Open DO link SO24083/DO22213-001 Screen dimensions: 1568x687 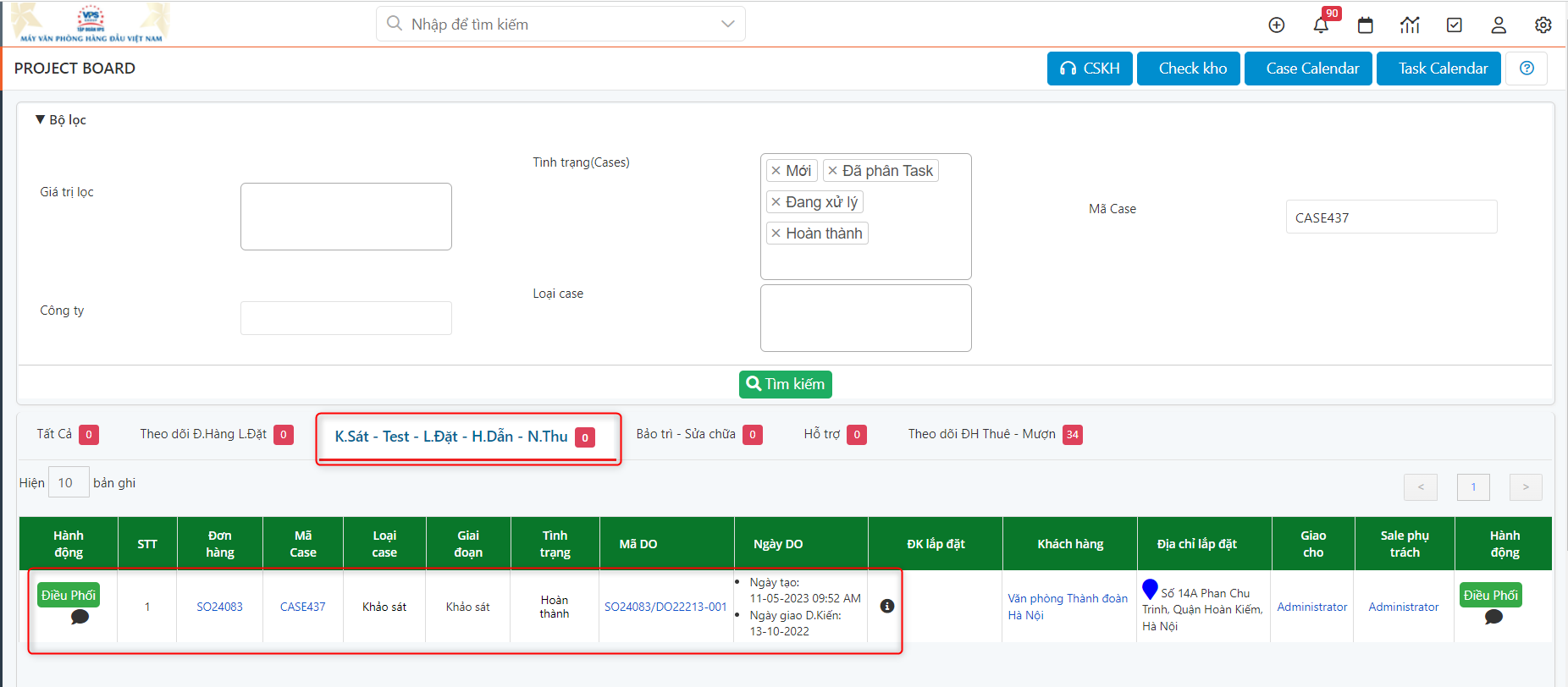[665, 607]
